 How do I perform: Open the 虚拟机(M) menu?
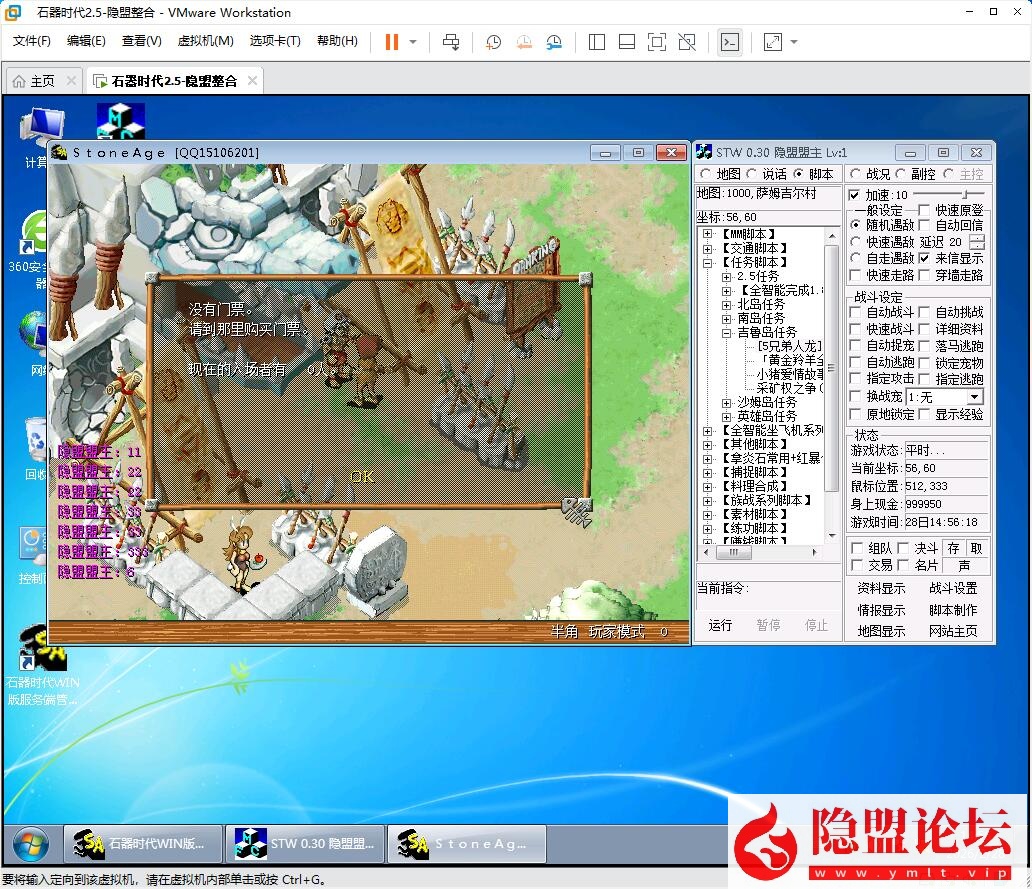(x=205, y=41)
